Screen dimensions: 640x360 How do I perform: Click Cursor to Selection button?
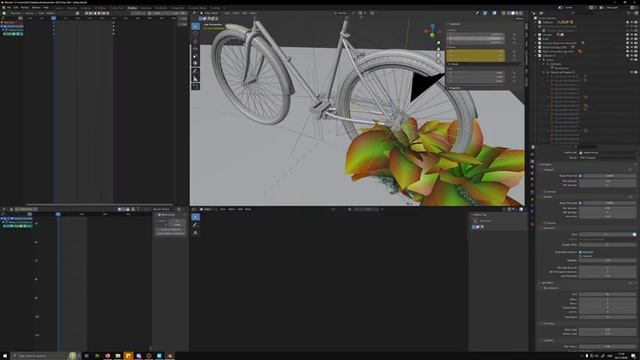170,229
